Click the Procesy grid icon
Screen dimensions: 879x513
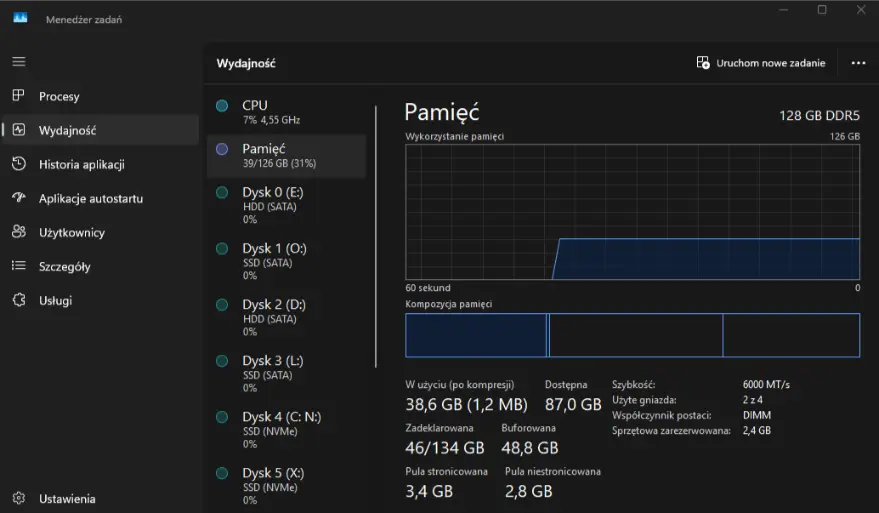click(18, 96)
